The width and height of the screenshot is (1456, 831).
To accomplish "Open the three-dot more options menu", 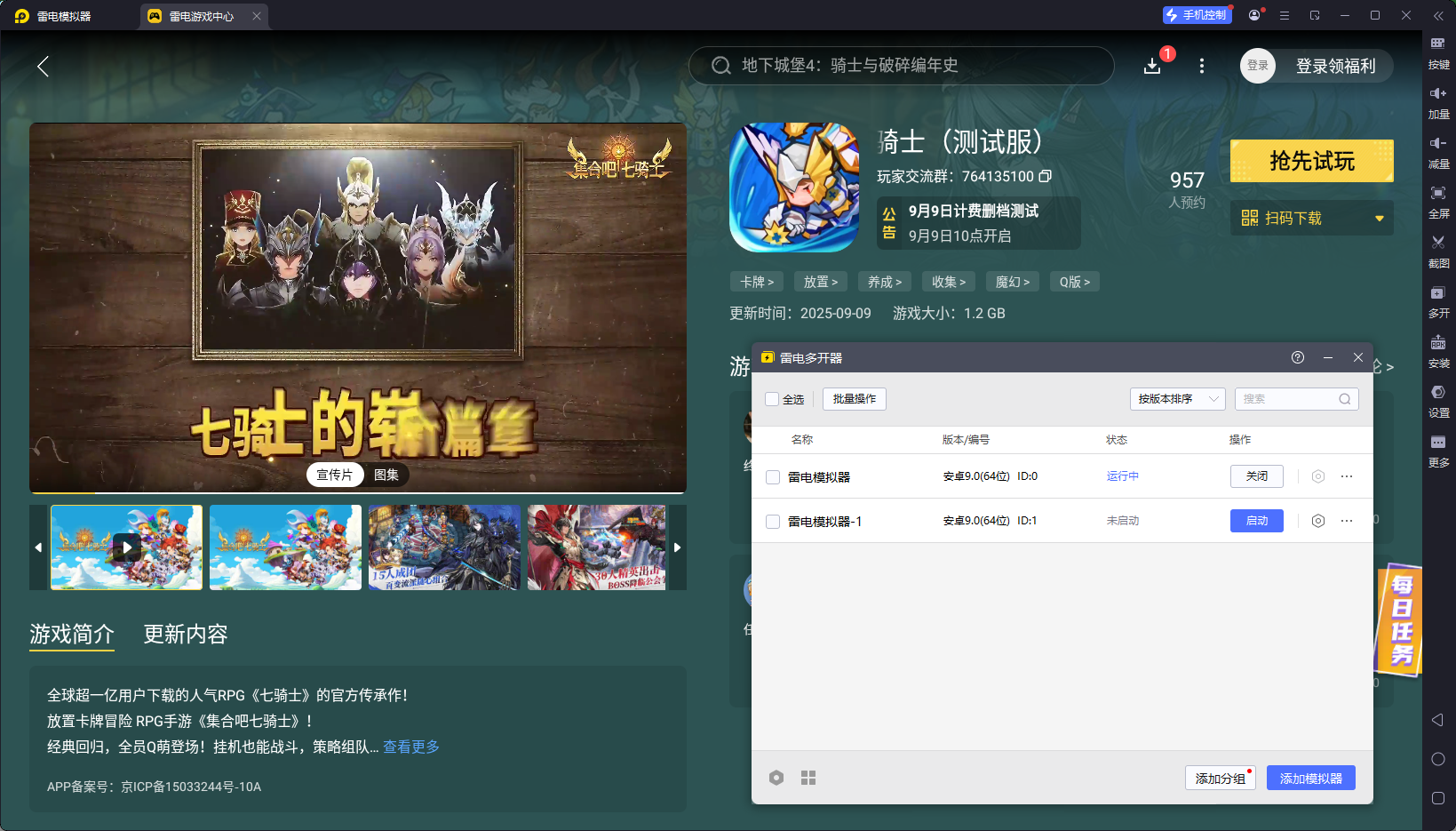I will point(1202,66).
